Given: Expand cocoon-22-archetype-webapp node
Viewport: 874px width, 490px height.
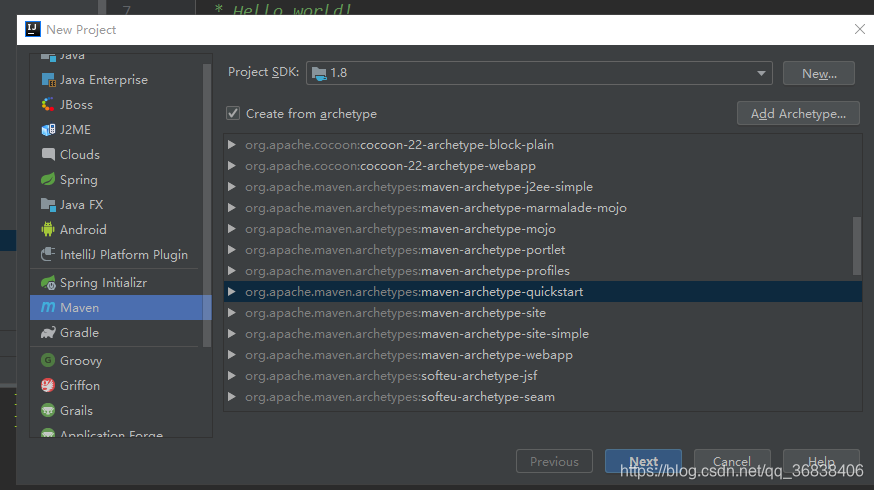Looking at the screenshot, I should pyautogui.click(x=231, y=166).
